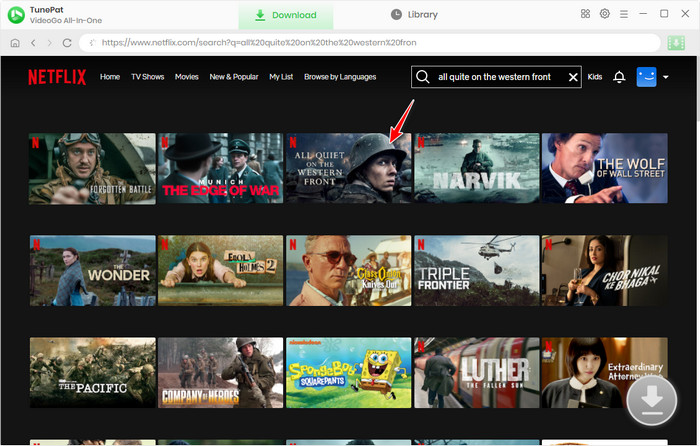Open the Narvik thumbnail

click(477, 168)
